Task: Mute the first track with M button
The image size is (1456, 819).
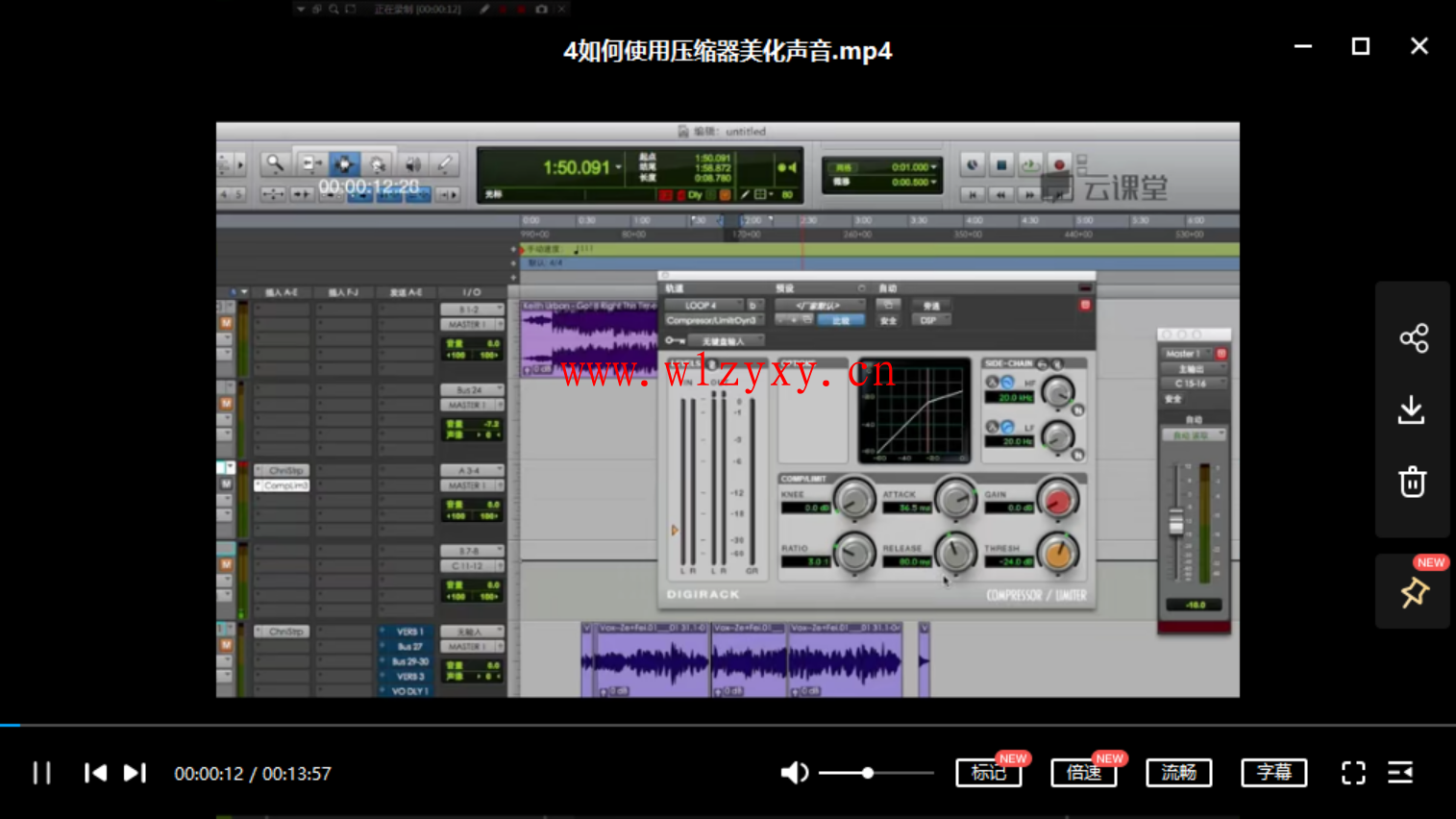Action: 226,323
